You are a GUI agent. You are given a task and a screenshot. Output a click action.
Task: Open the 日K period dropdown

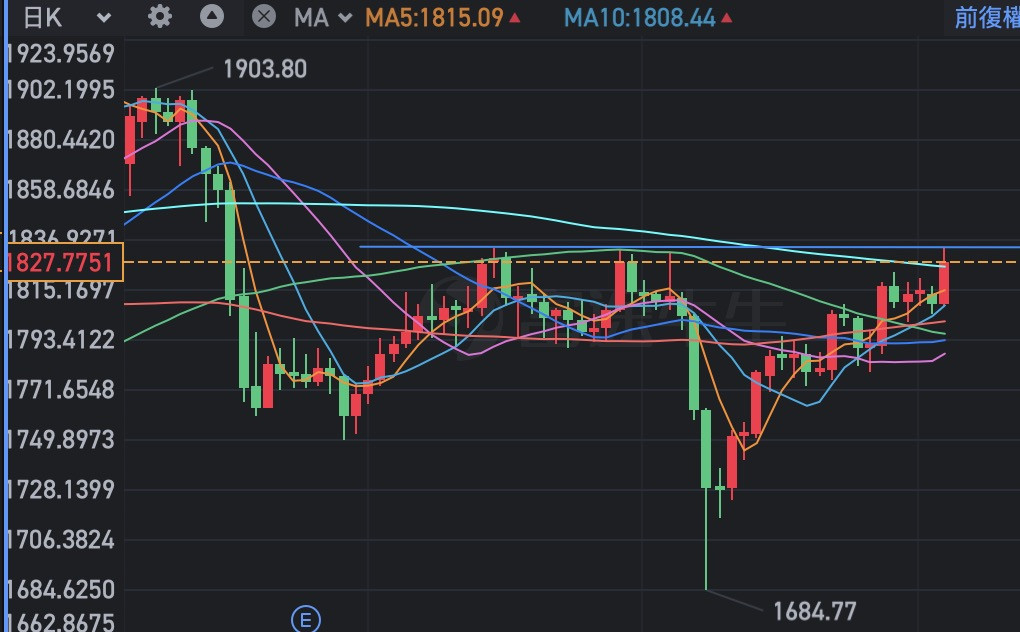point(66,18)
